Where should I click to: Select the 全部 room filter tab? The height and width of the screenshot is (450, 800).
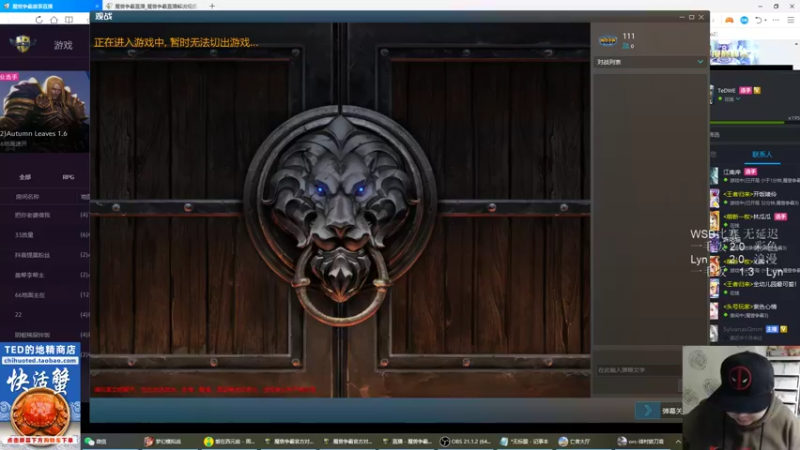tap(25, 177)
